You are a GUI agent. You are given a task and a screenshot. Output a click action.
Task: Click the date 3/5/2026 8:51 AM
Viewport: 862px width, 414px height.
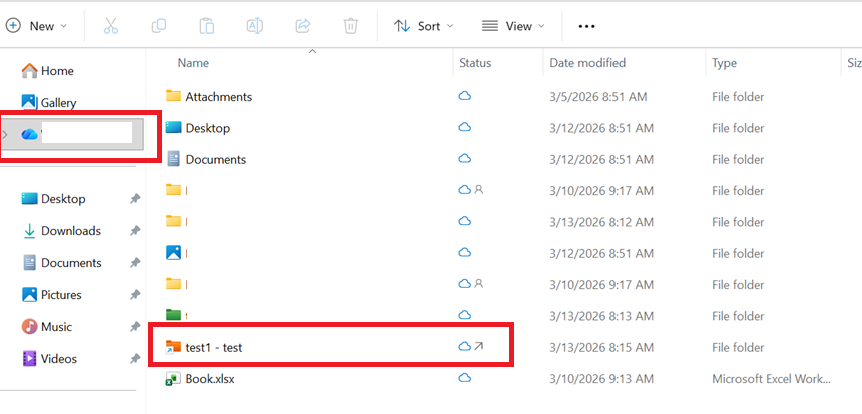[x=598, y=97]
